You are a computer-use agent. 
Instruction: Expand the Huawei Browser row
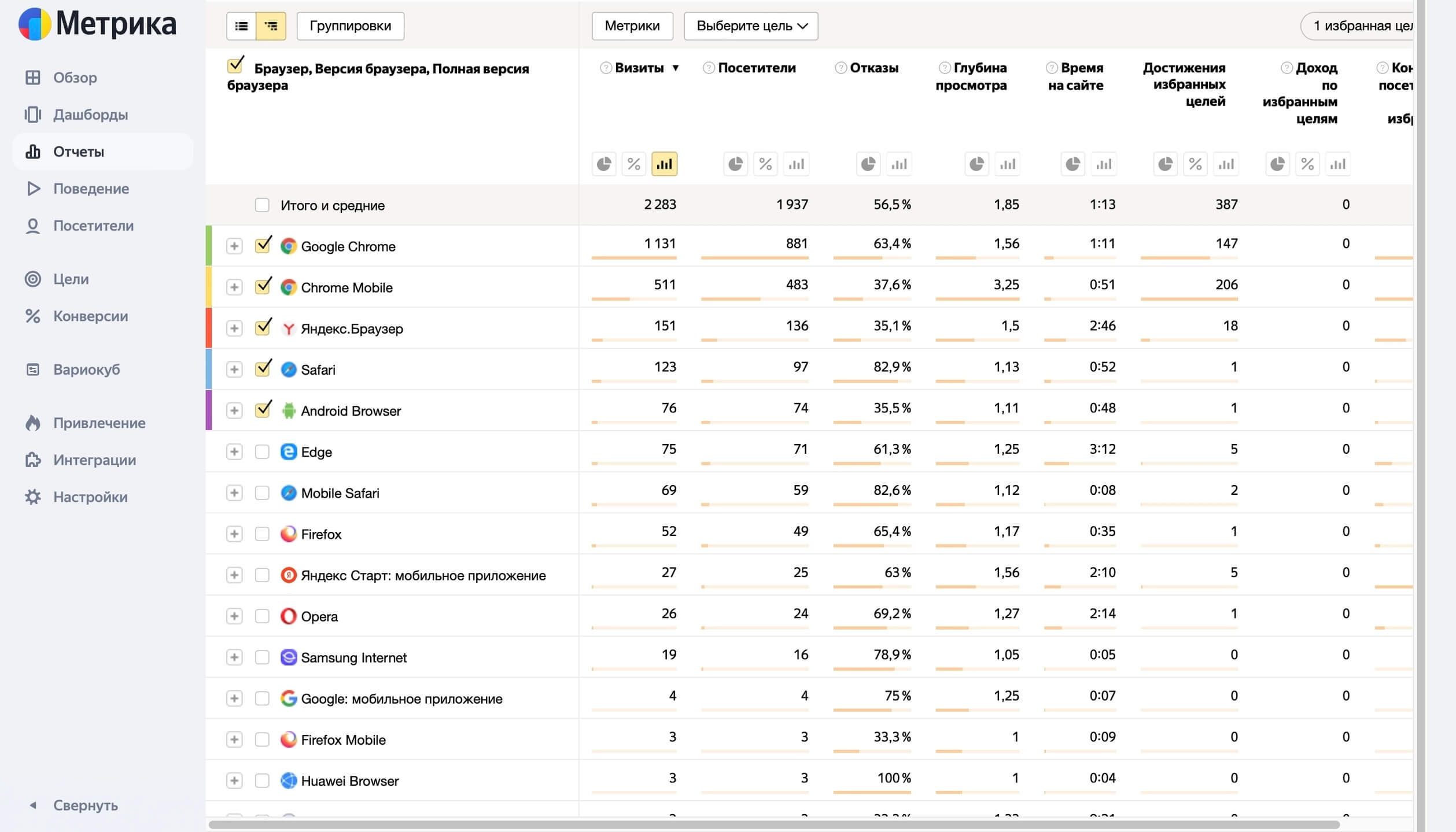click(234, 781)
